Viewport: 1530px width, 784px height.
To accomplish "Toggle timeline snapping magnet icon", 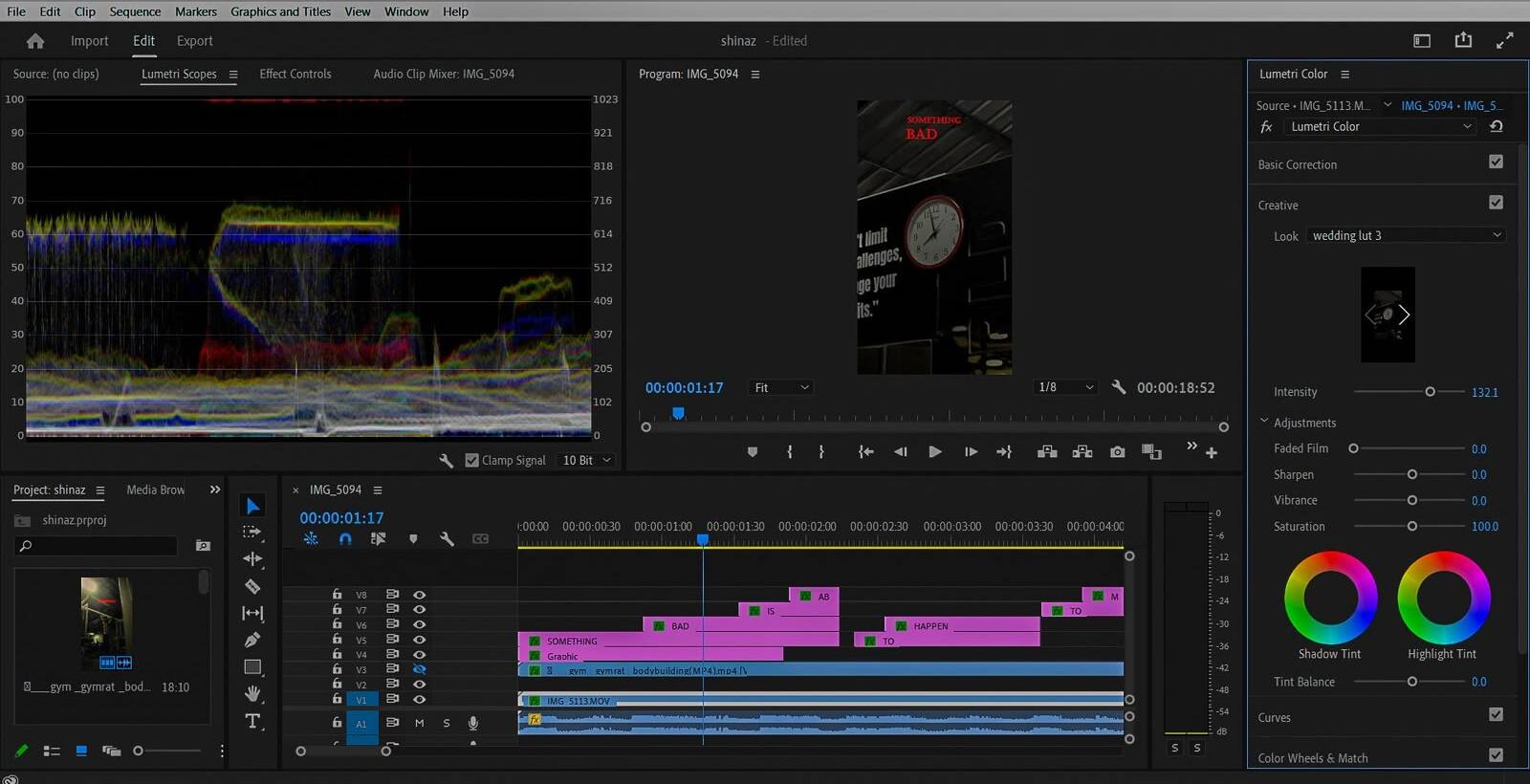I will pos(345,539).
